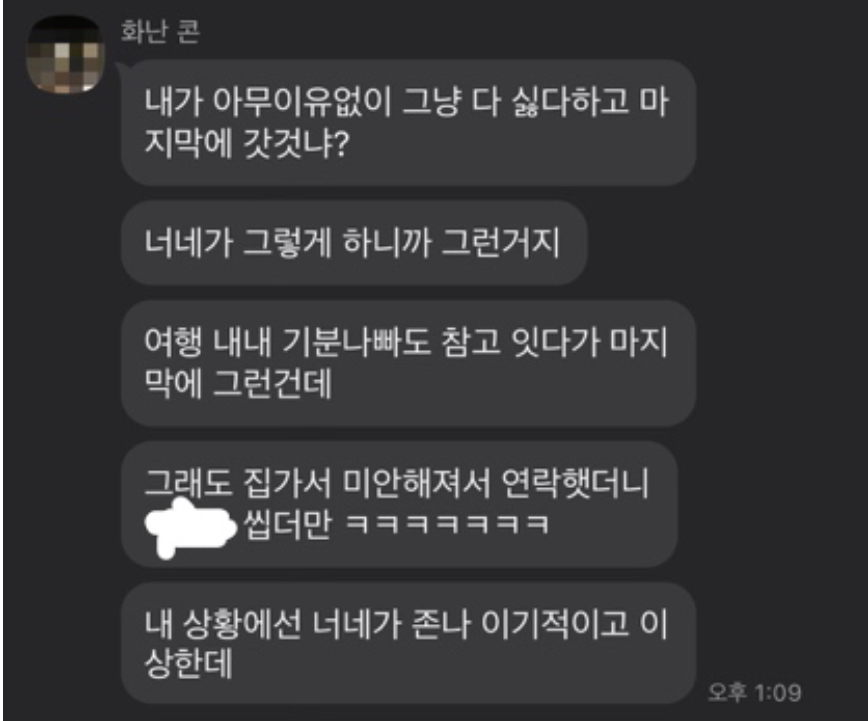Click the sender name 화난 콘

pyautogui.click(x=160, y=31)
